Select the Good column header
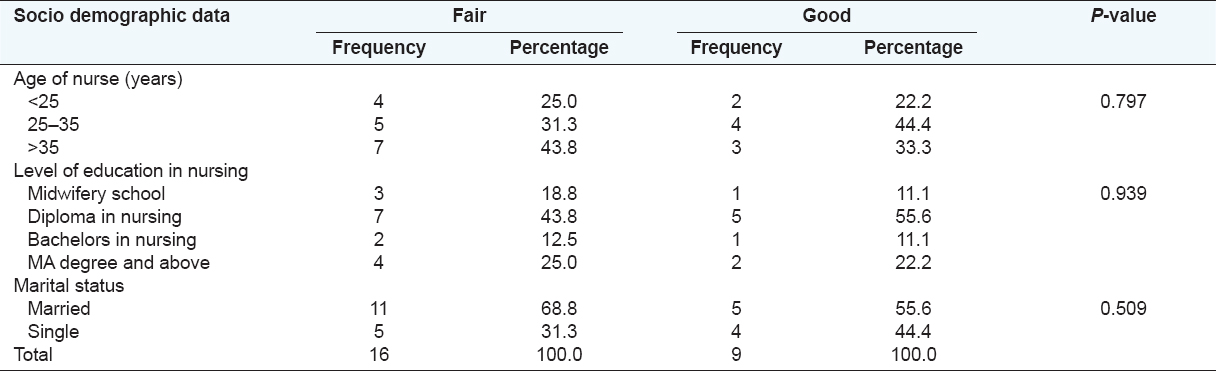Image resolution: width=1216 pixels, height=371 pixels. click(x=826, y=16)
